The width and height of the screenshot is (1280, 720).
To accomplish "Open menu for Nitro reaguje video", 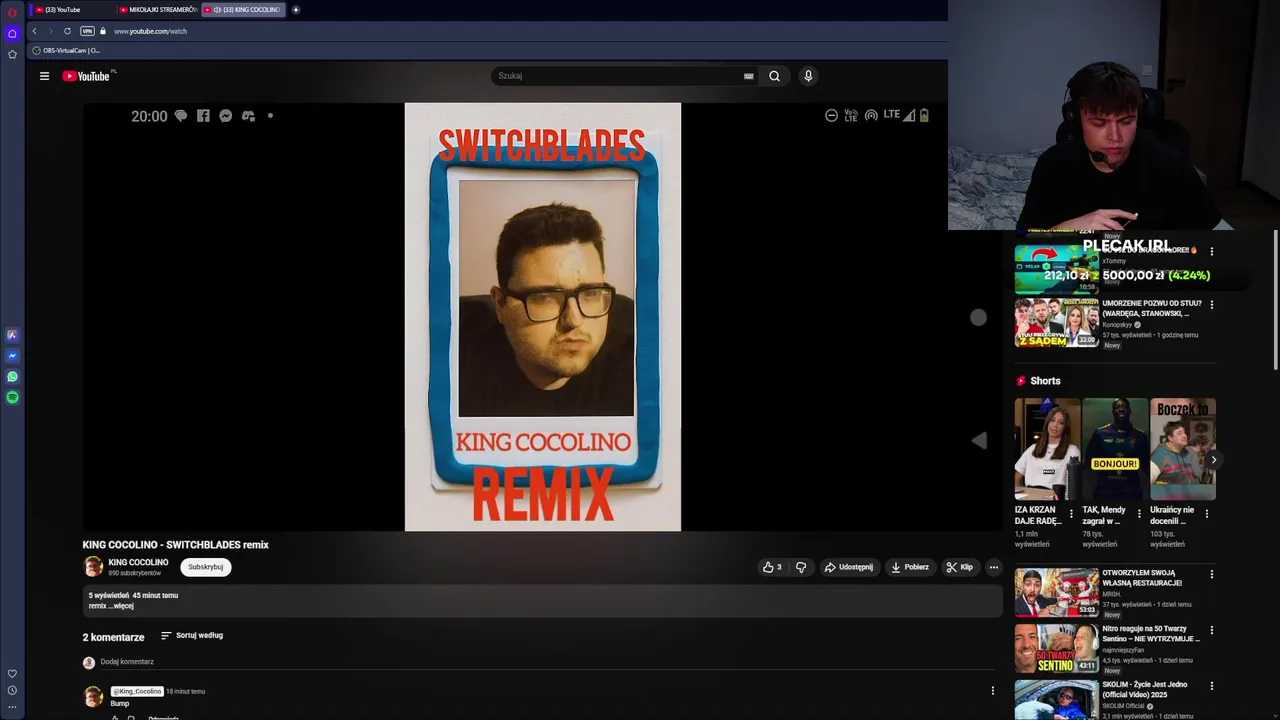I will 1211,630.
